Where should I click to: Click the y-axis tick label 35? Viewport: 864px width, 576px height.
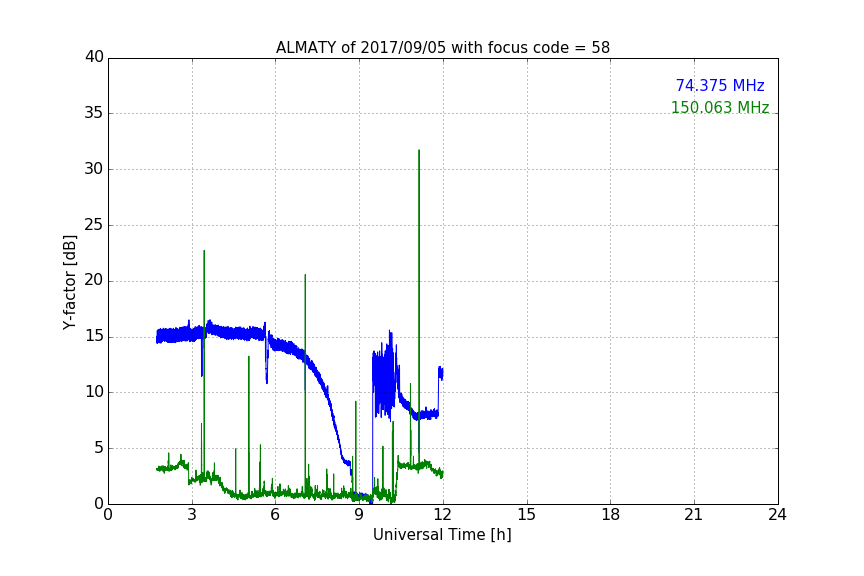pos(94,113)
